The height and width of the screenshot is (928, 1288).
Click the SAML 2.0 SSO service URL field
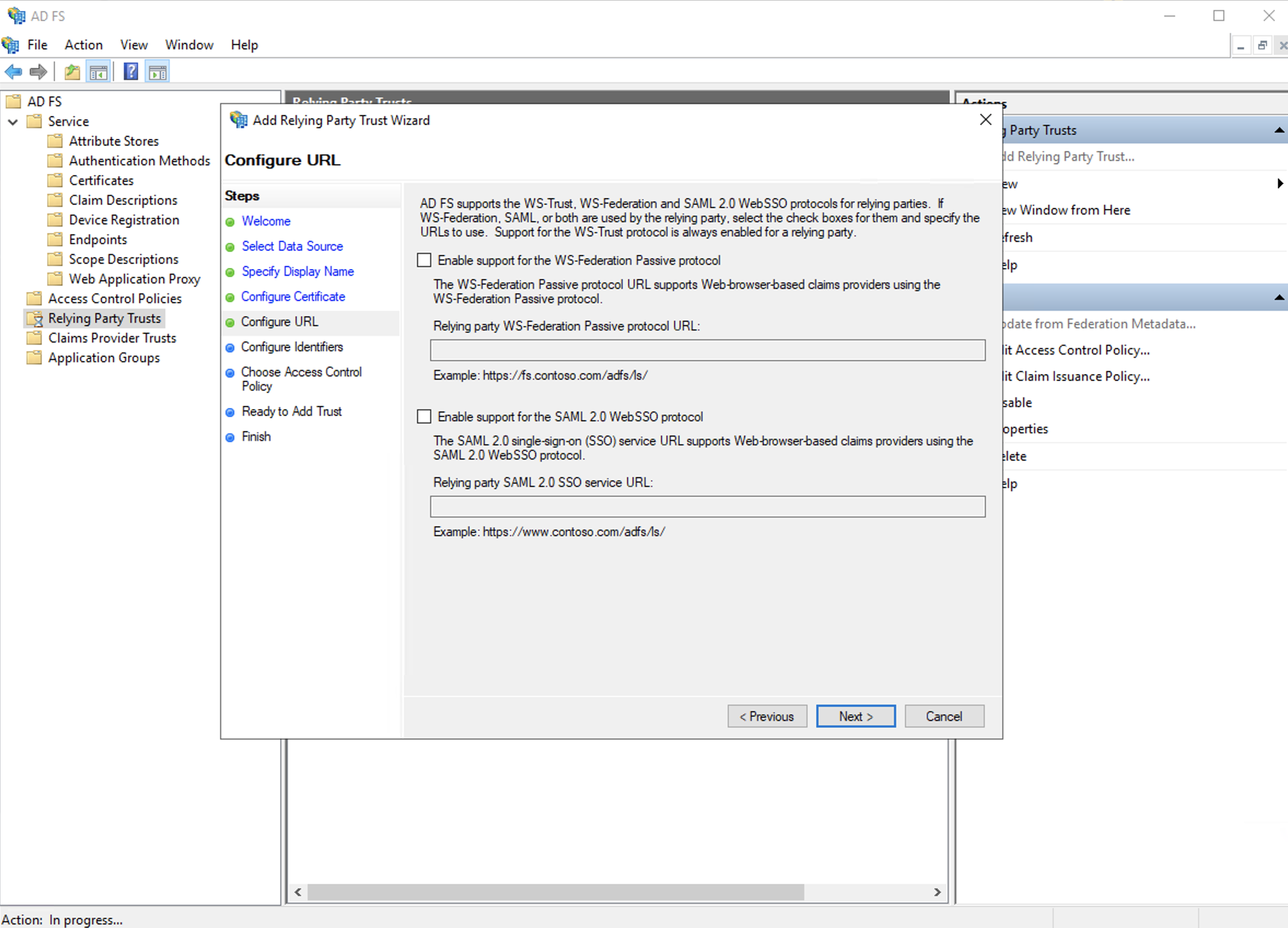[707, 506]
